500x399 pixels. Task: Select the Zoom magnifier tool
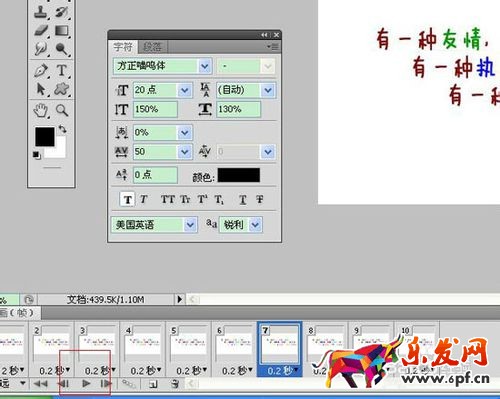tap(62, 110)
